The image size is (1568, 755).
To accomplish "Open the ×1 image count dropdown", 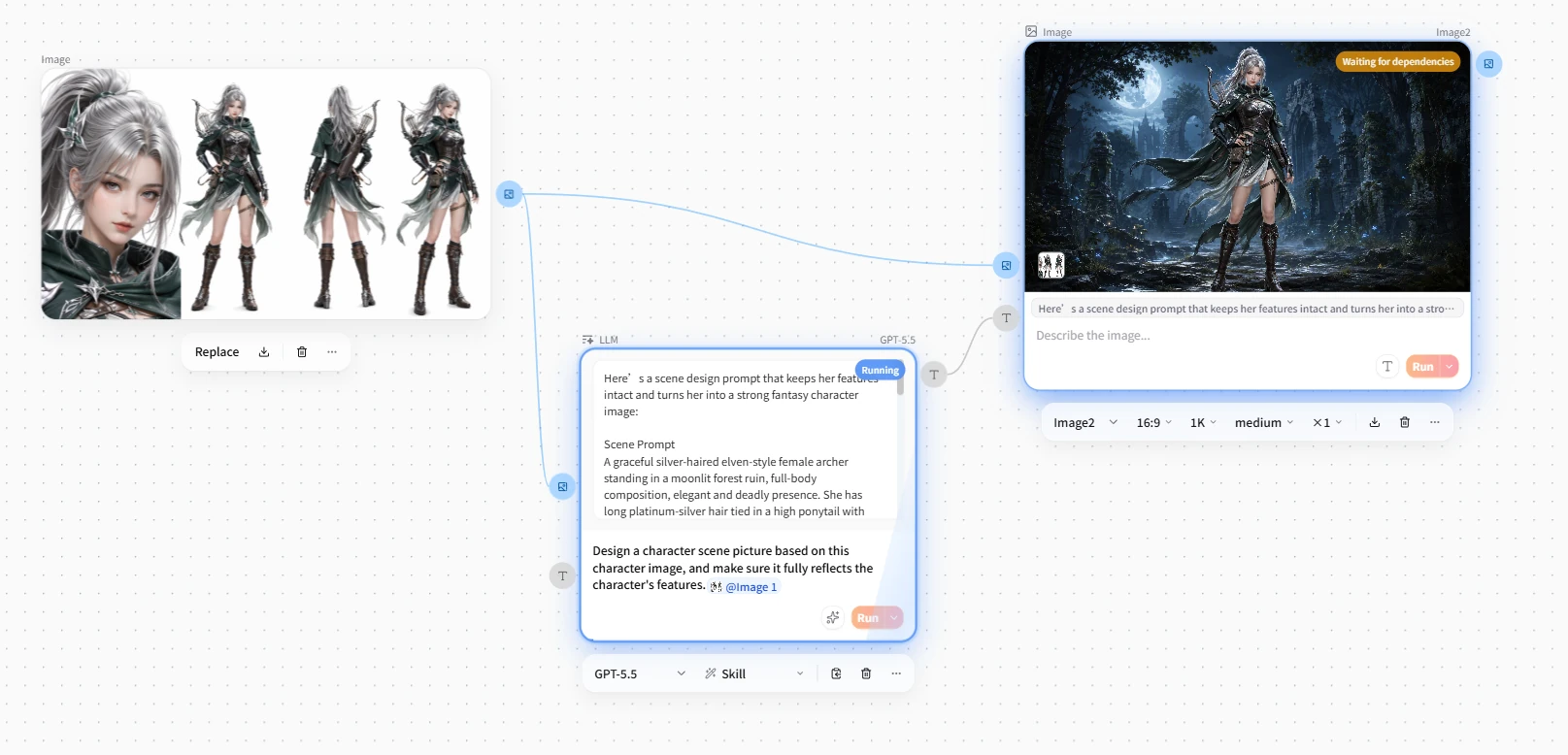I will pyautogui.click(x=1327, y=423).
